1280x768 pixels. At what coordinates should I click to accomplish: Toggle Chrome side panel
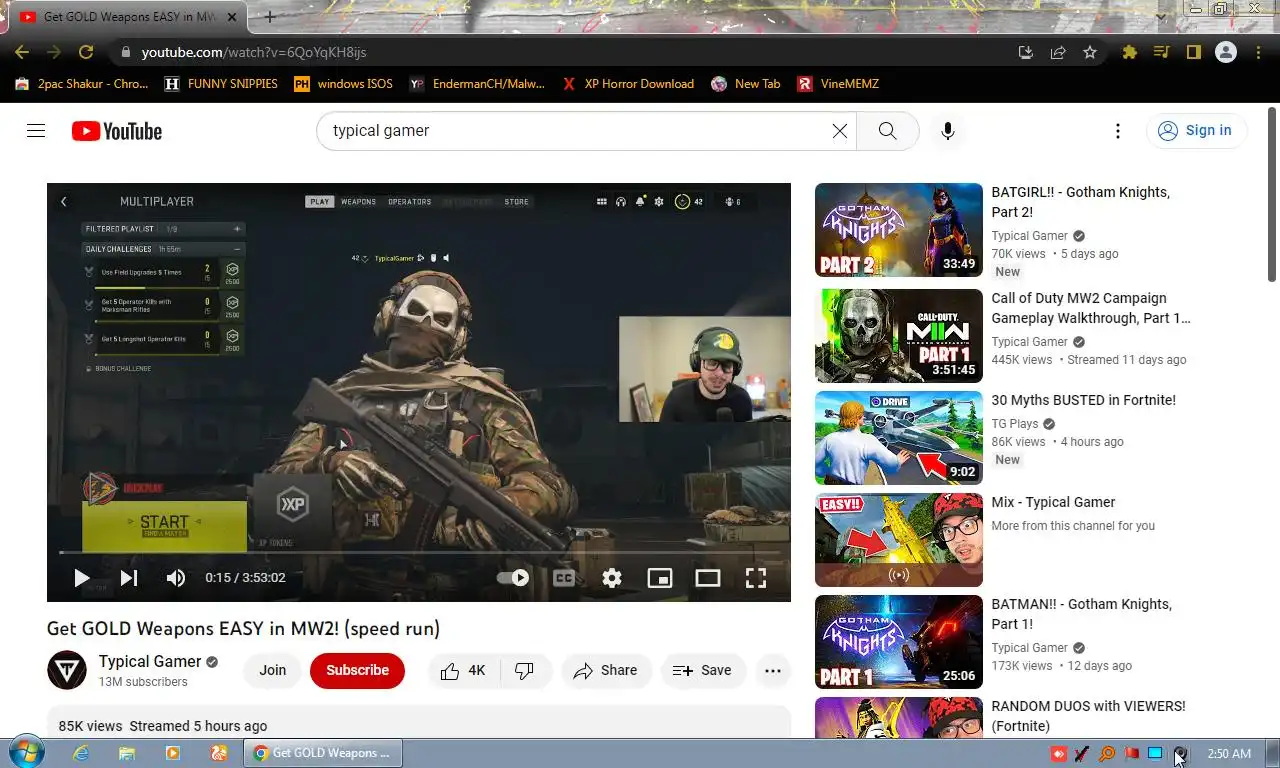1193,52
